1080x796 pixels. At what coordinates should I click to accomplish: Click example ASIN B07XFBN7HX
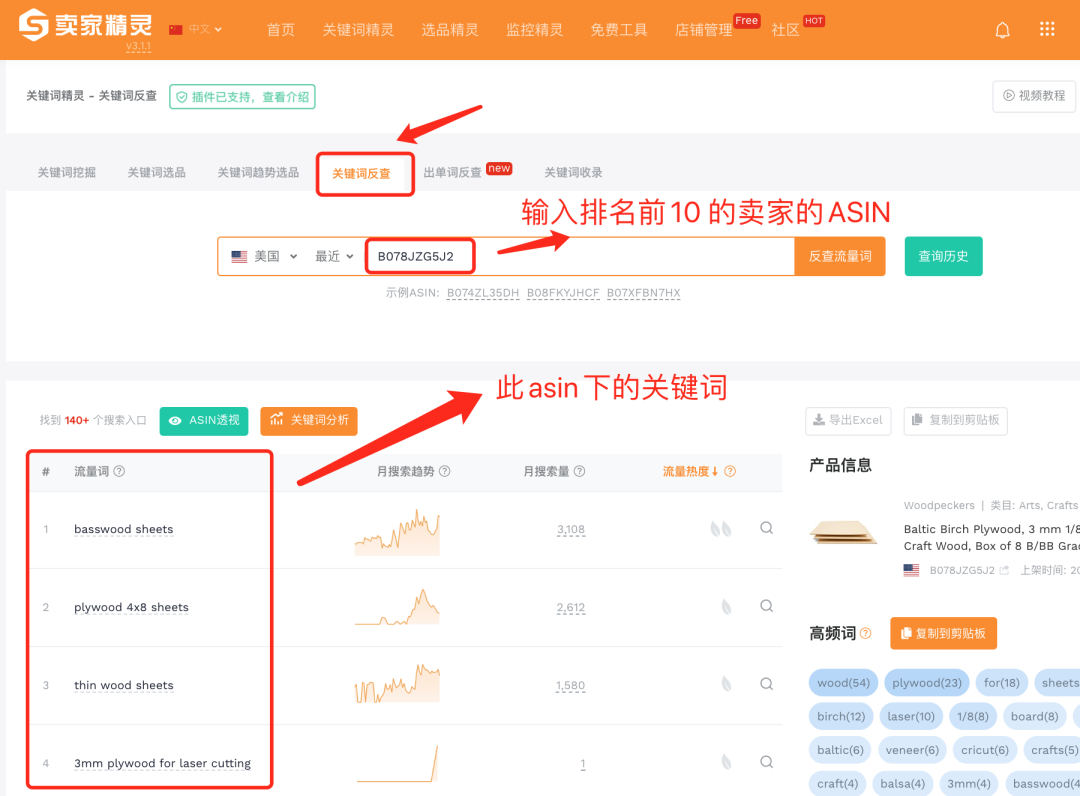click(x=643, y=293)
